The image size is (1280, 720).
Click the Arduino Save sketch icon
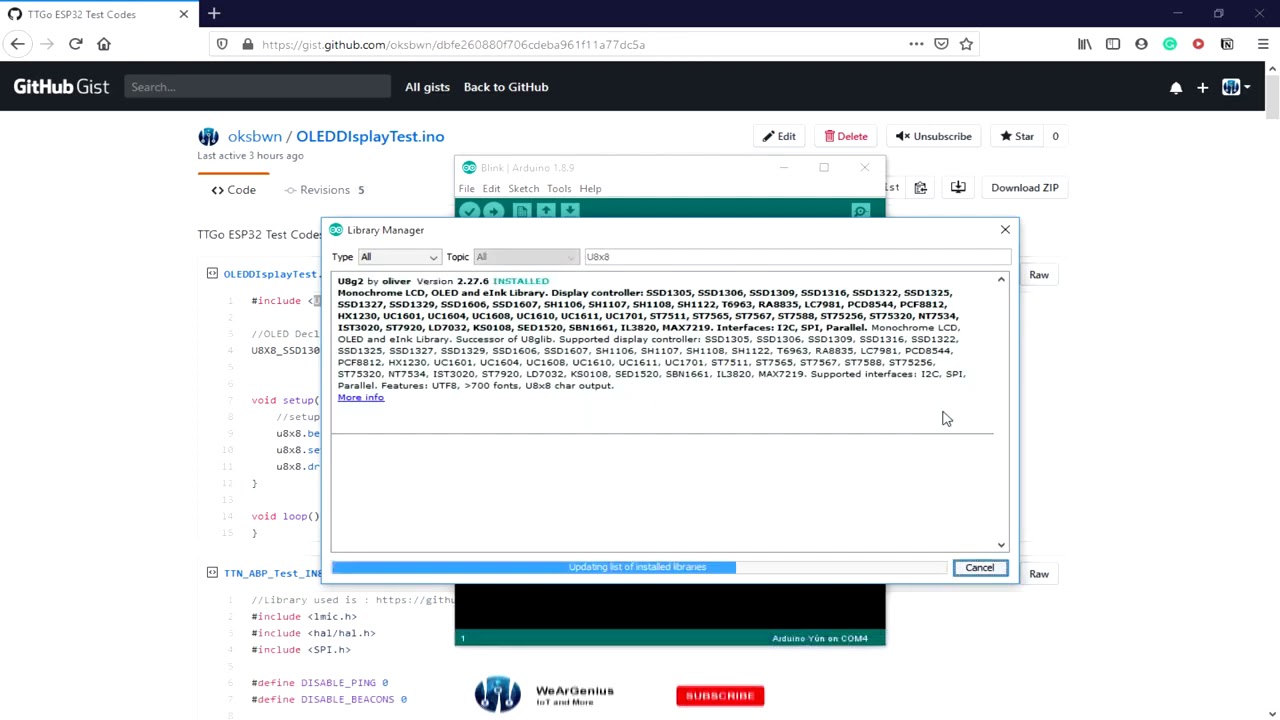pyautogui.click(x=570, y=211)
